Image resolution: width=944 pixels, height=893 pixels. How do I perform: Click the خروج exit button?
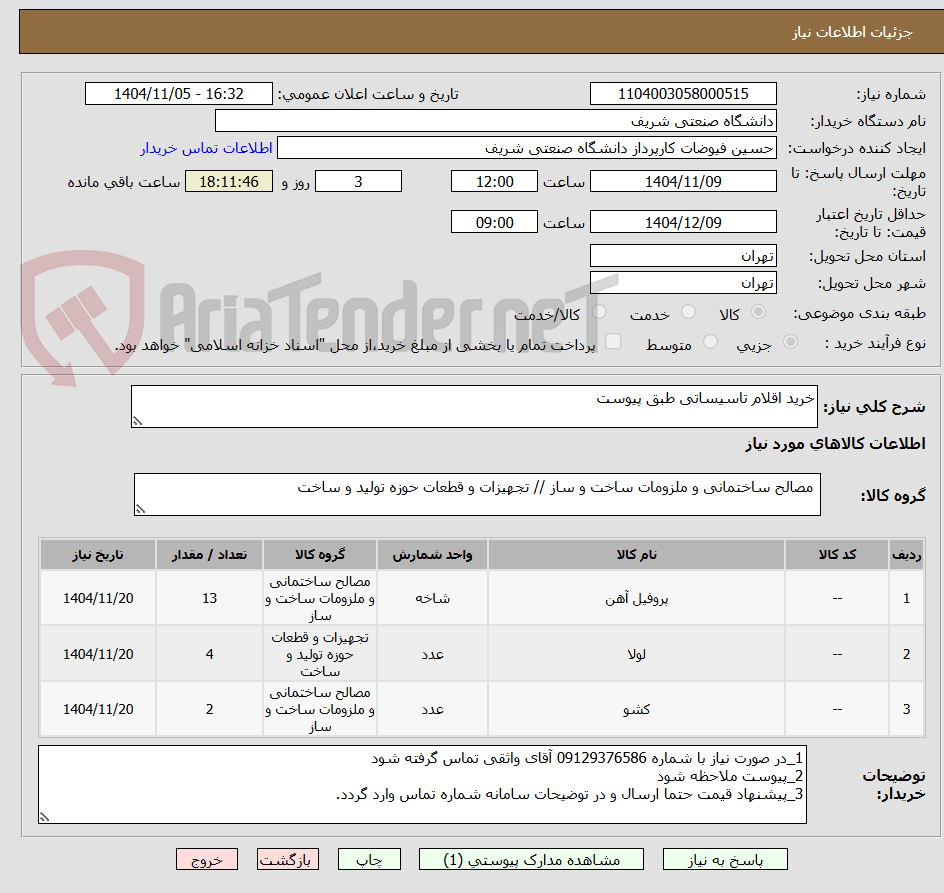pyautogui.click(x=206, y=859)
